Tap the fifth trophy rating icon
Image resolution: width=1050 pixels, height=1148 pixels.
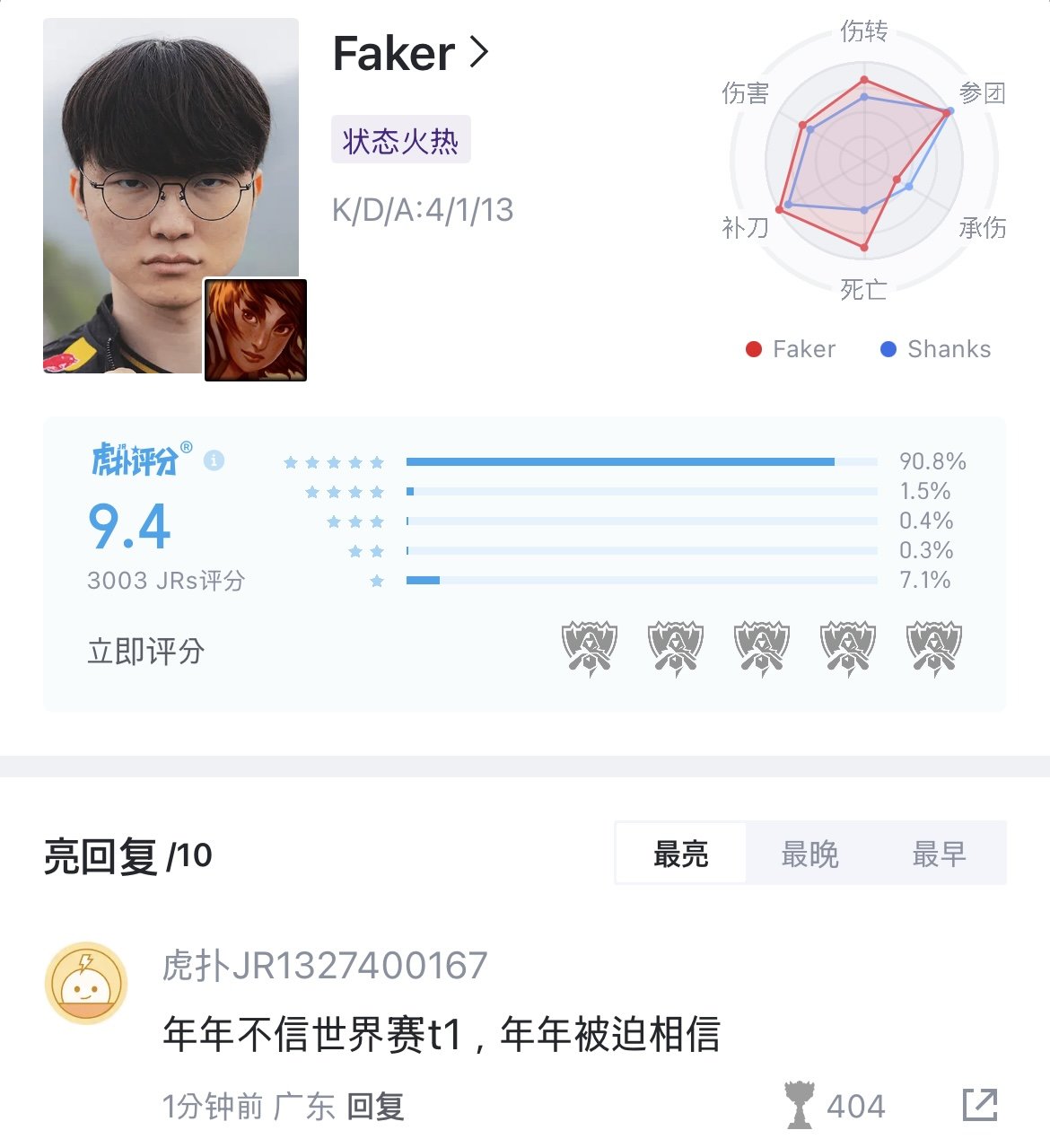(x=934, y=648)
